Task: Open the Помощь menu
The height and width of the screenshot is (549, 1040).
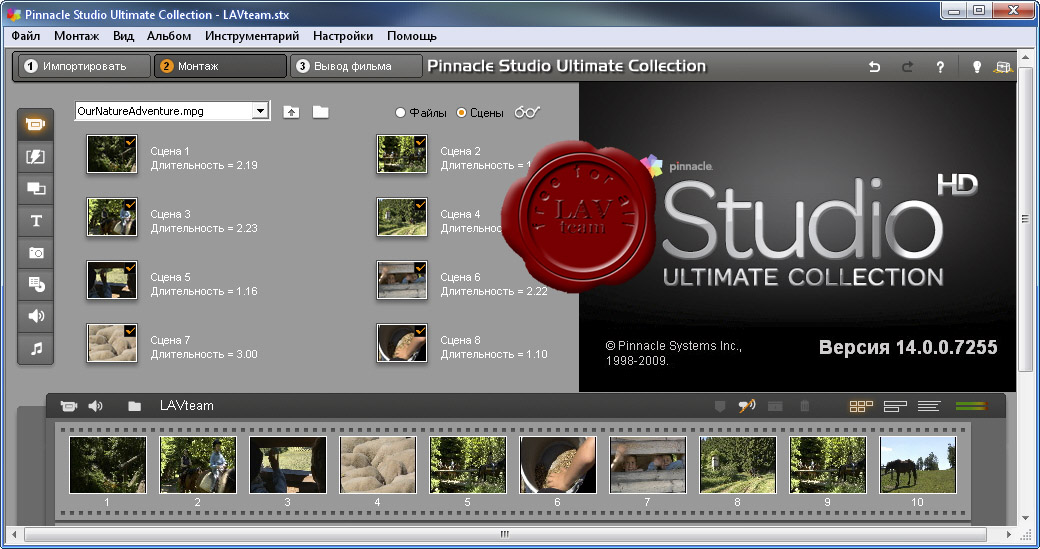Action: click(x=412, y=36)
